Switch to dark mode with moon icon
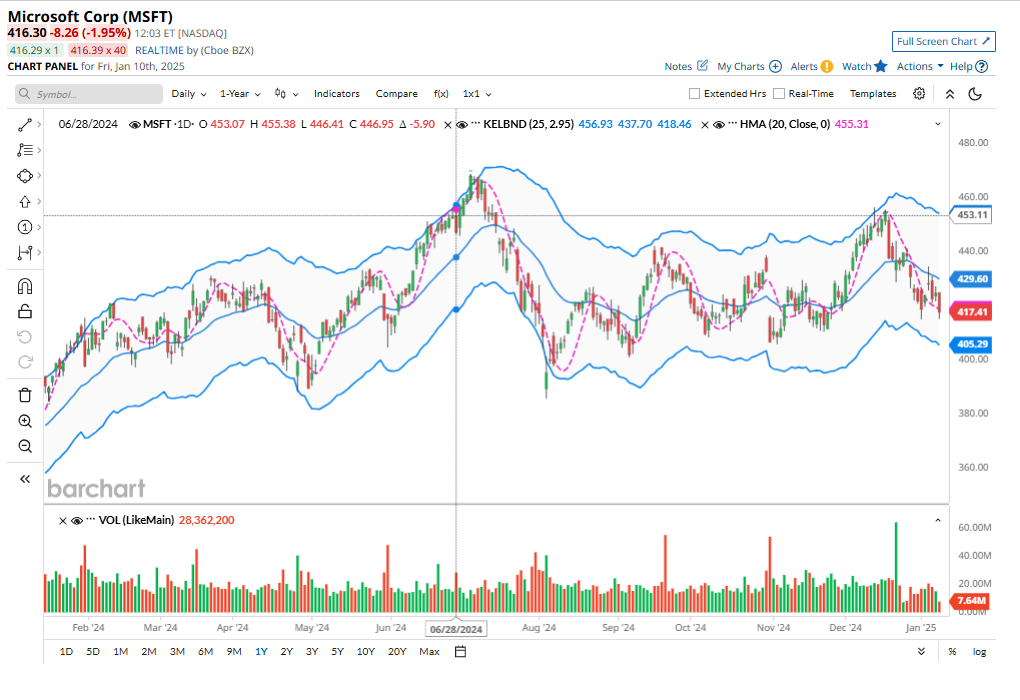Screen dimensions: 1020x700 [976, 94]
